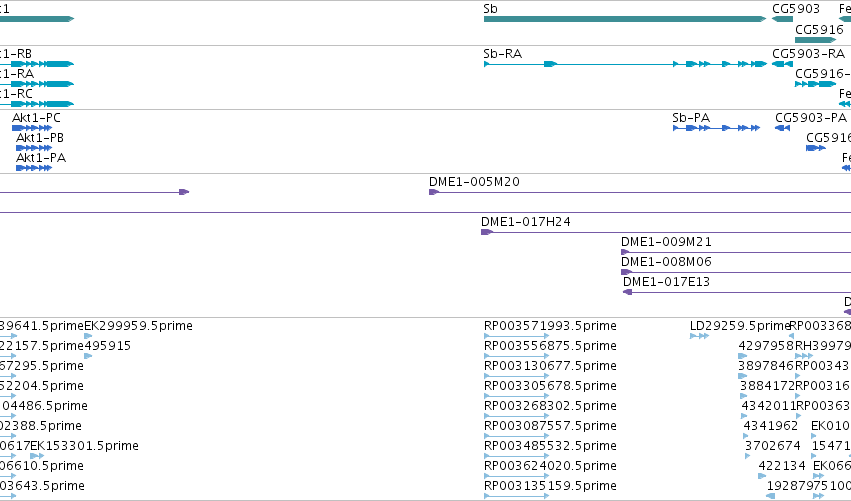
Task: Click the DME1-009M21 clone label
Action: click(666, 242)
